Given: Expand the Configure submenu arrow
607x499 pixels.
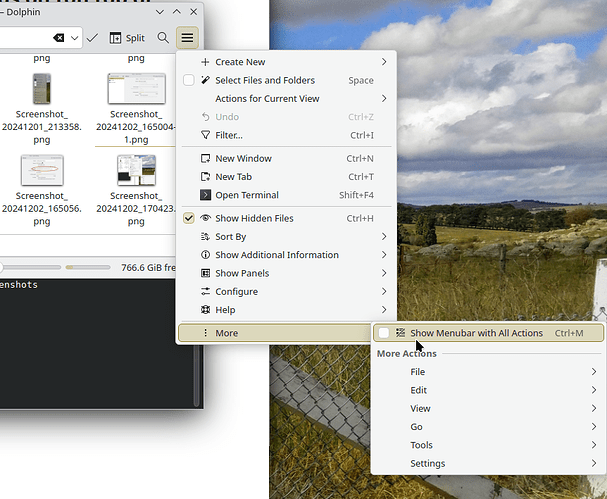Looking at the screenshot, I should 384,292.
